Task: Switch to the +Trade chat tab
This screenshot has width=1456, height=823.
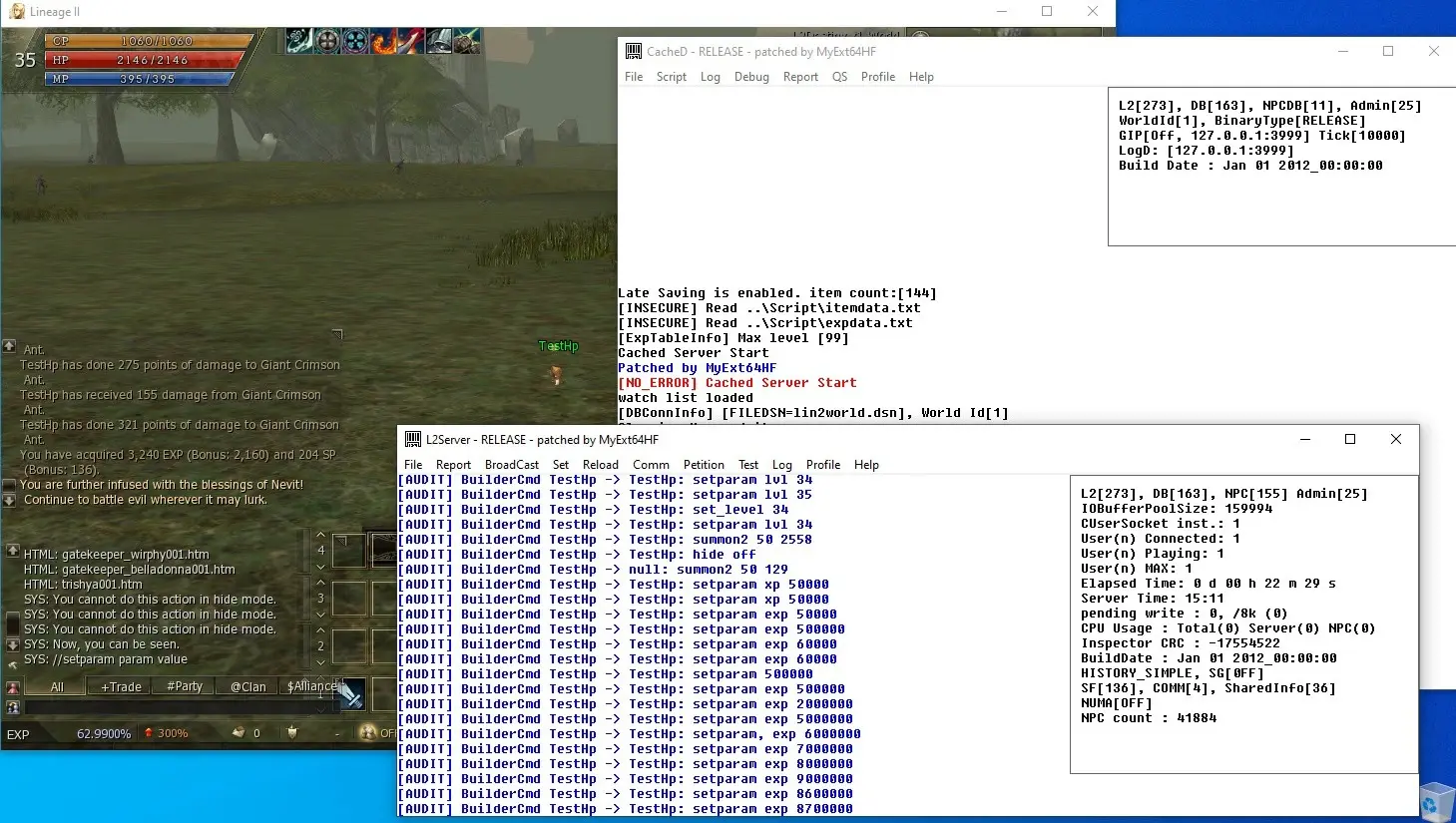Action: pyautogui.click(x=121, y=686)
